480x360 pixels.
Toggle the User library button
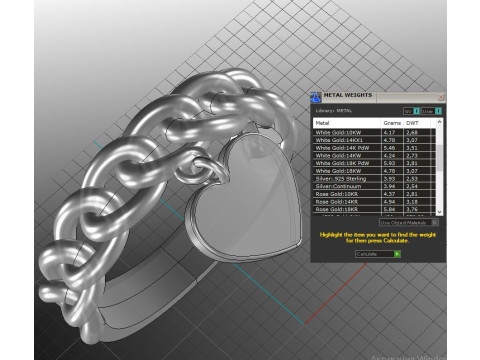tap(431, 111)
